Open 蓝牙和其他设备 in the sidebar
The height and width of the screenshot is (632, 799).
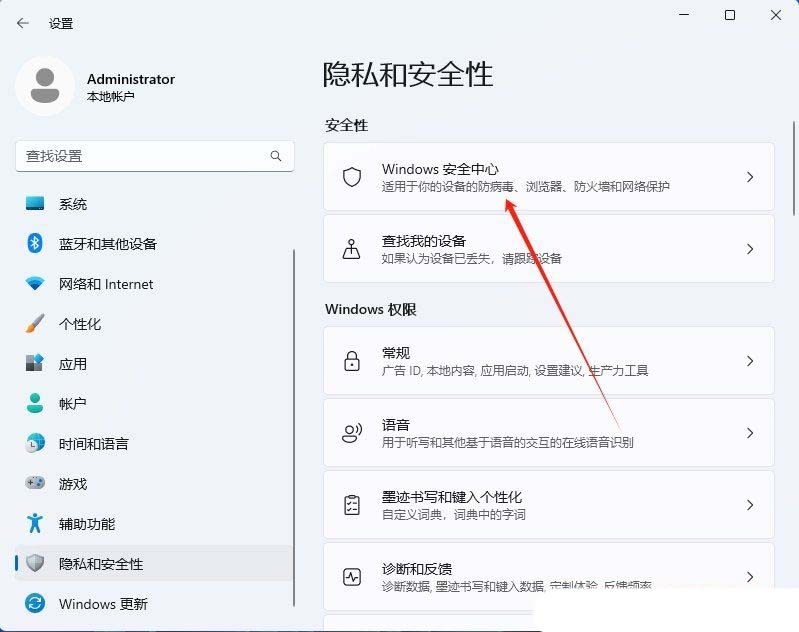click(152, 244)
